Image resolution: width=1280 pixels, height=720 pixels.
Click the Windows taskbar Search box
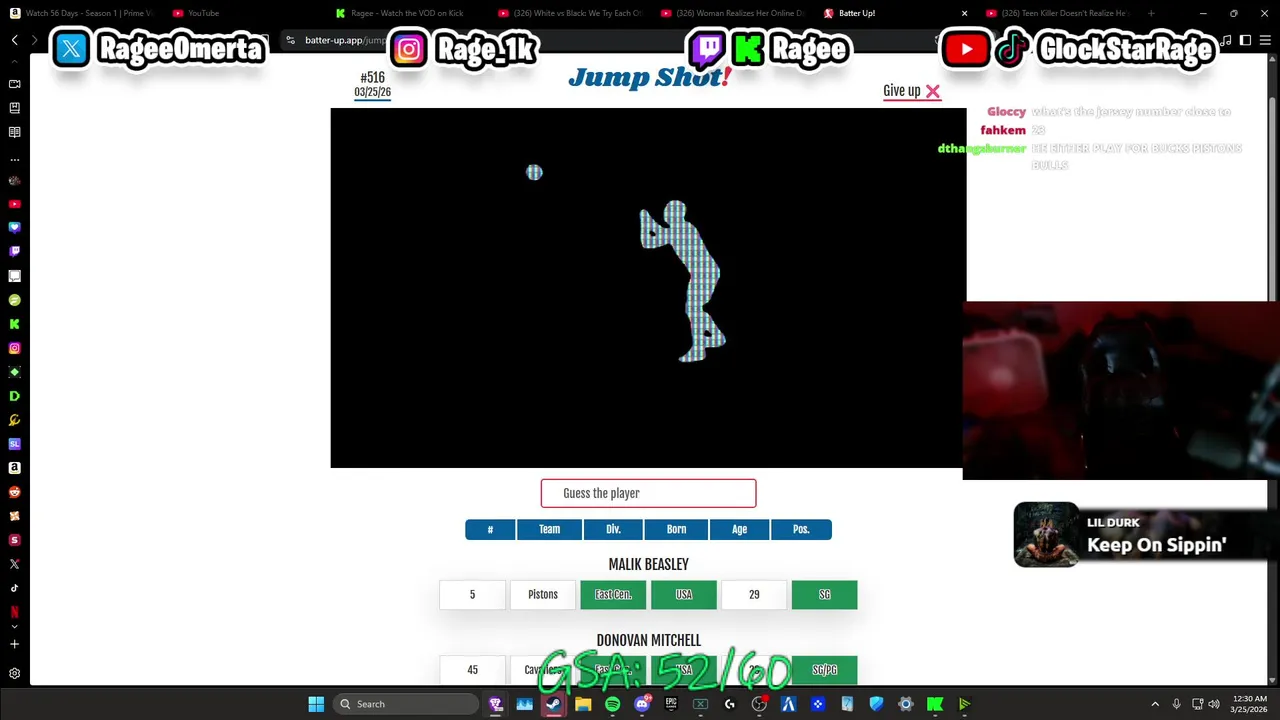(406, 704)
